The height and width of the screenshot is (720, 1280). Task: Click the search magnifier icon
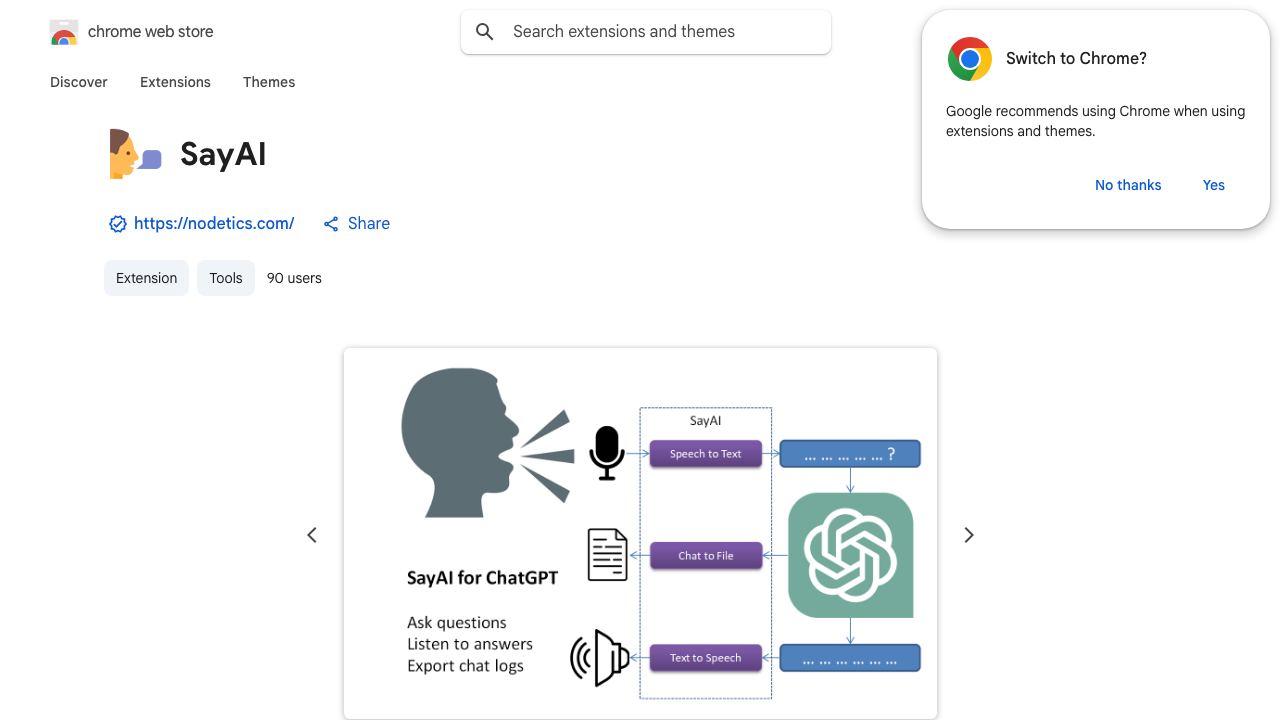(485, 32)
